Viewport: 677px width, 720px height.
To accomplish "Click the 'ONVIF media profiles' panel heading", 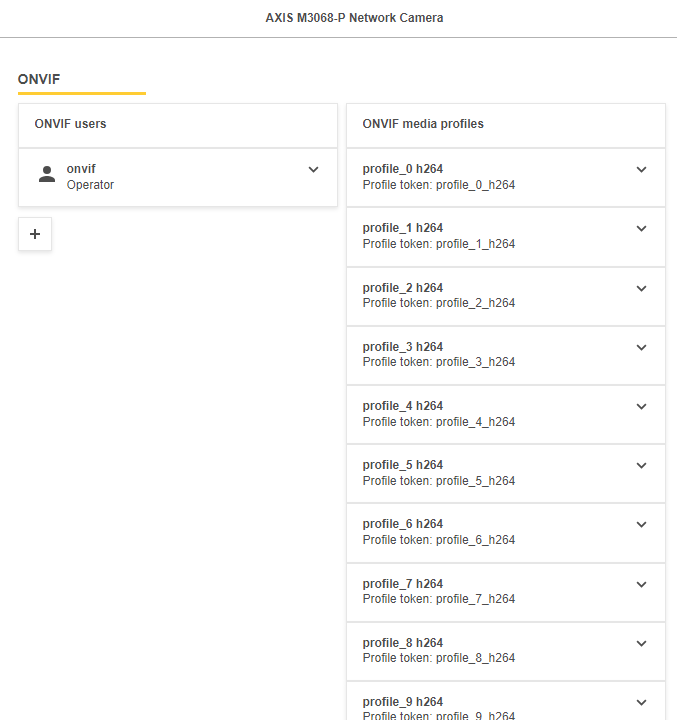I will pos(423,124).
